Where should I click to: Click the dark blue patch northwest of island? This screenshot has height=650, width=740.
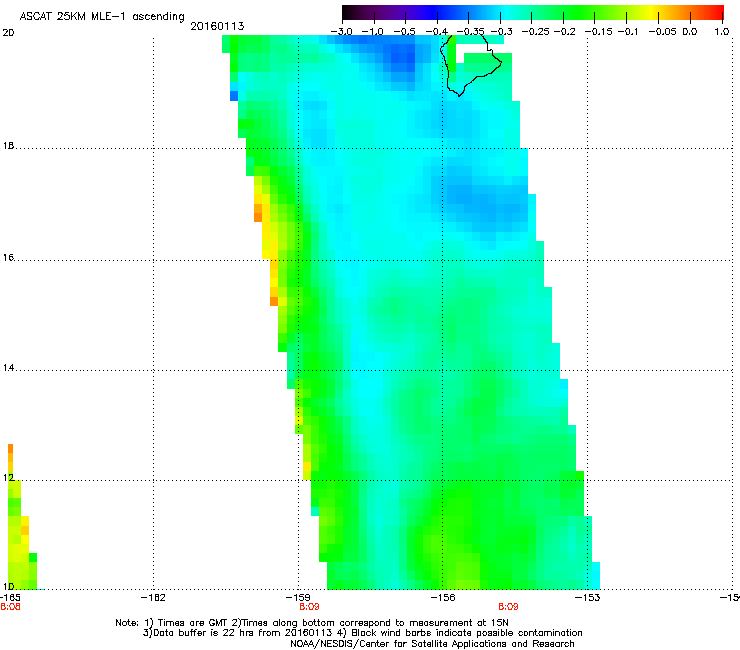(399, 57)
